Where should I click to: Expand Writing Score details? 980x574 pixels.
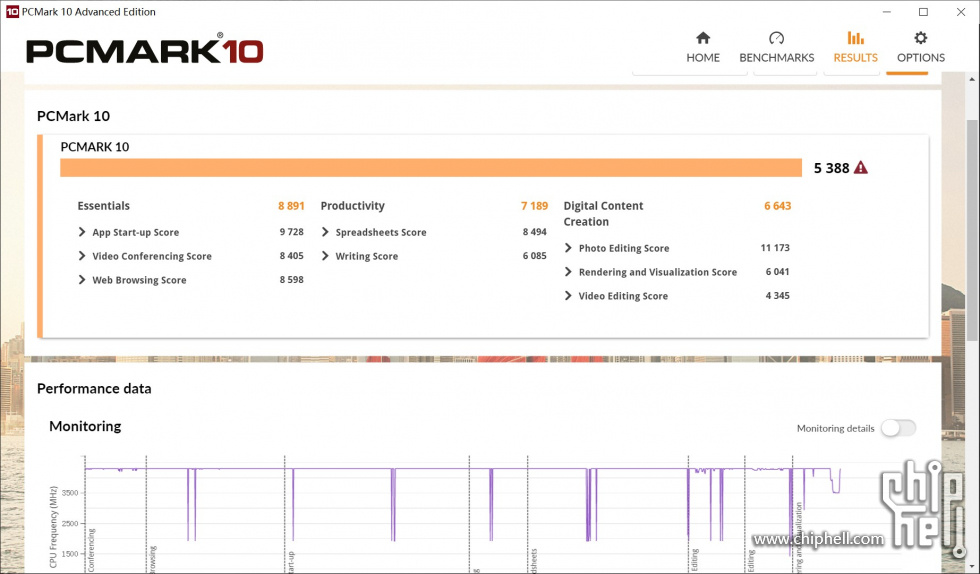tap(325, 256)
